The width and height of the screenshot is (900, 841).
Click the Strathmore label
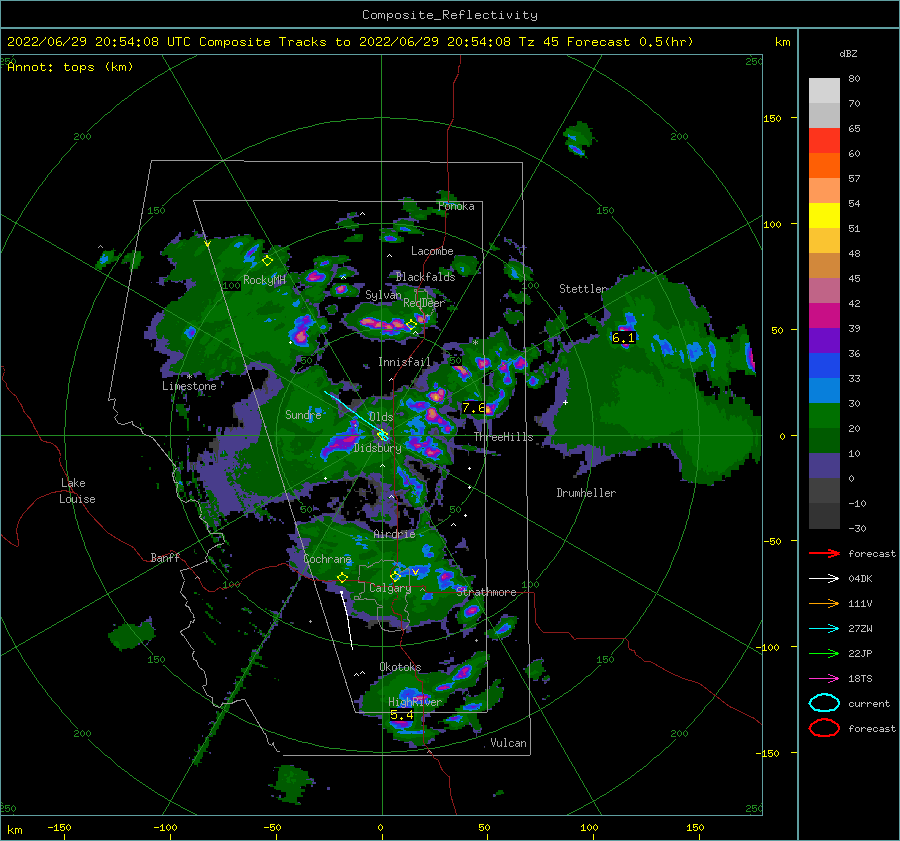click(486, 592)
